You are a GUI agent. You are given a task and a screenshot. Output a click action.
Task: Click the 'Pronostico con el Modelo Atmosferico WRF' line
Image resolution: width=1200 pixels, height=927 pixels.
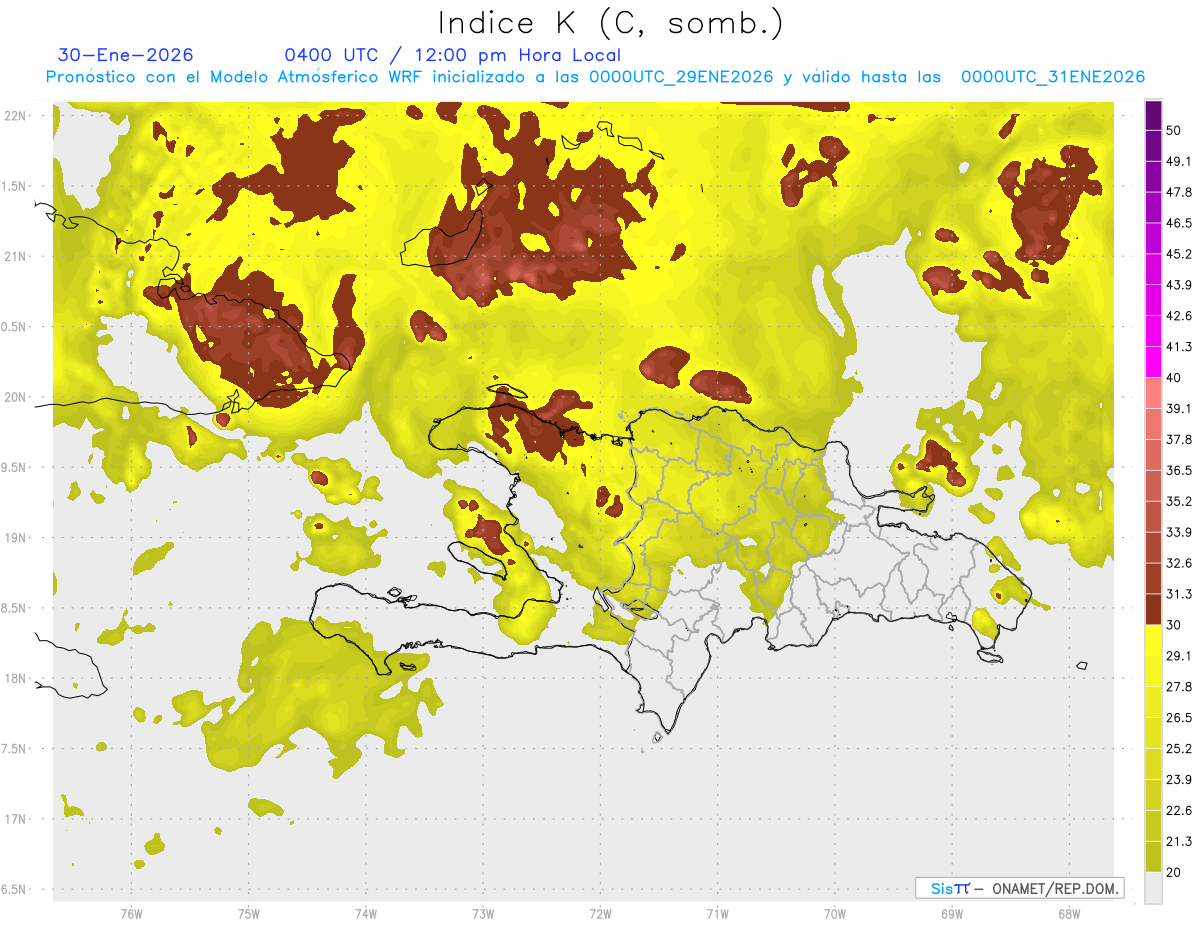click(x=595, y=77)
